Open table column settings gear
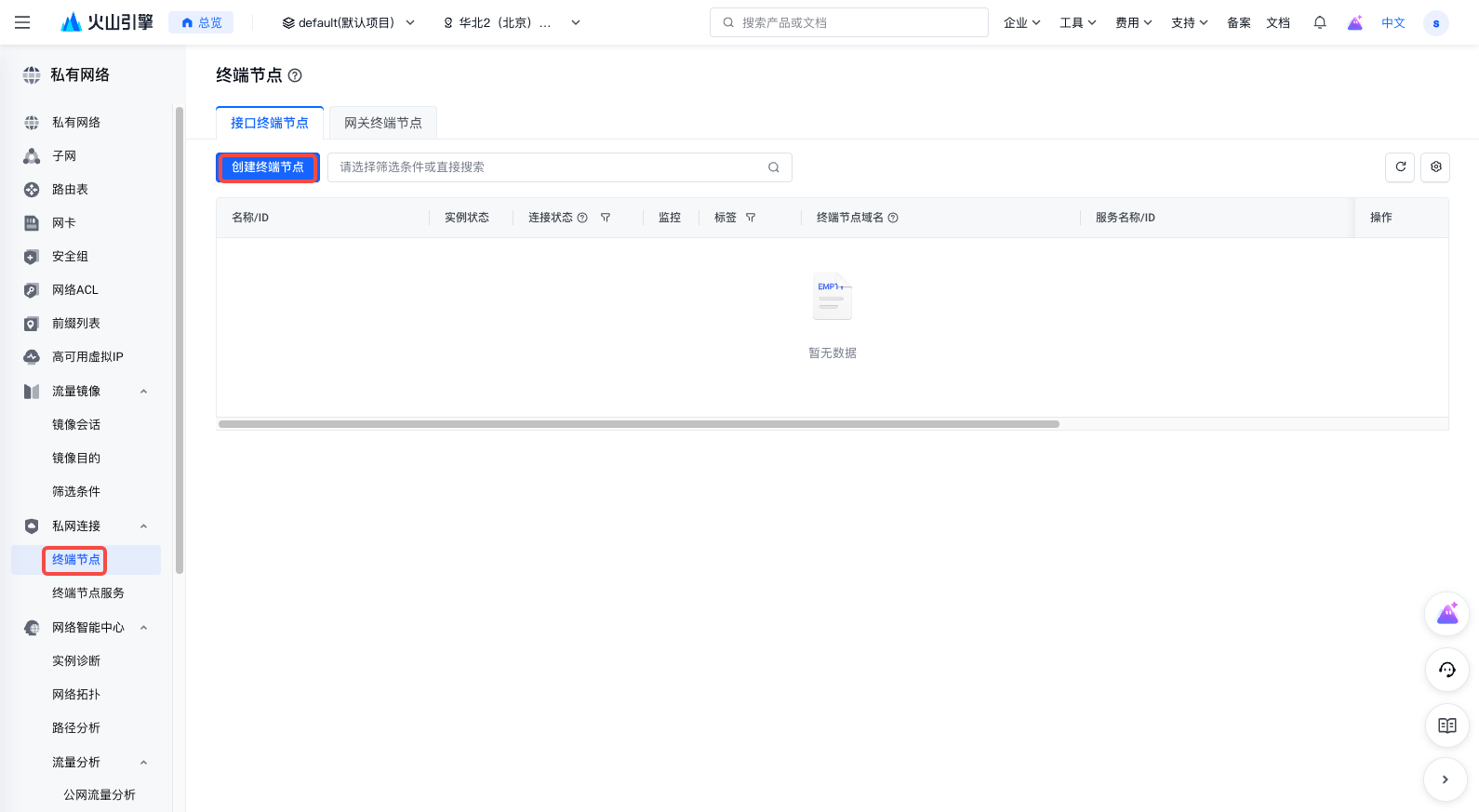Viewport: 1479px width, 812px height. 1435,167
